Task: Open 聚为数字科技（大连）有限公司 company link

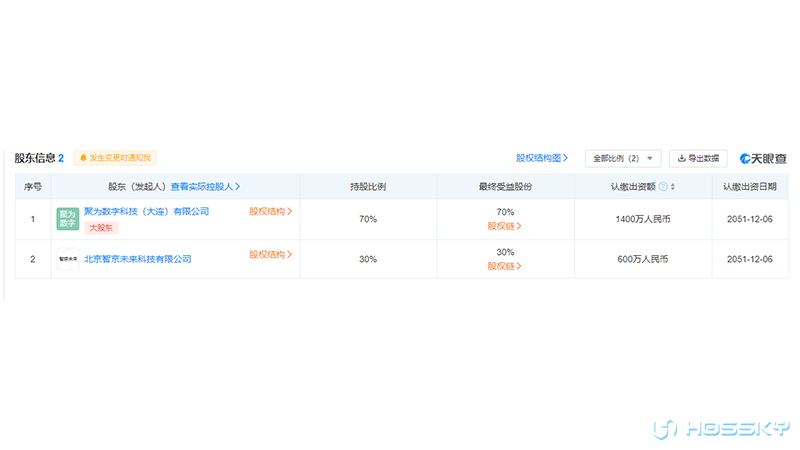Action: click(146, 211)
